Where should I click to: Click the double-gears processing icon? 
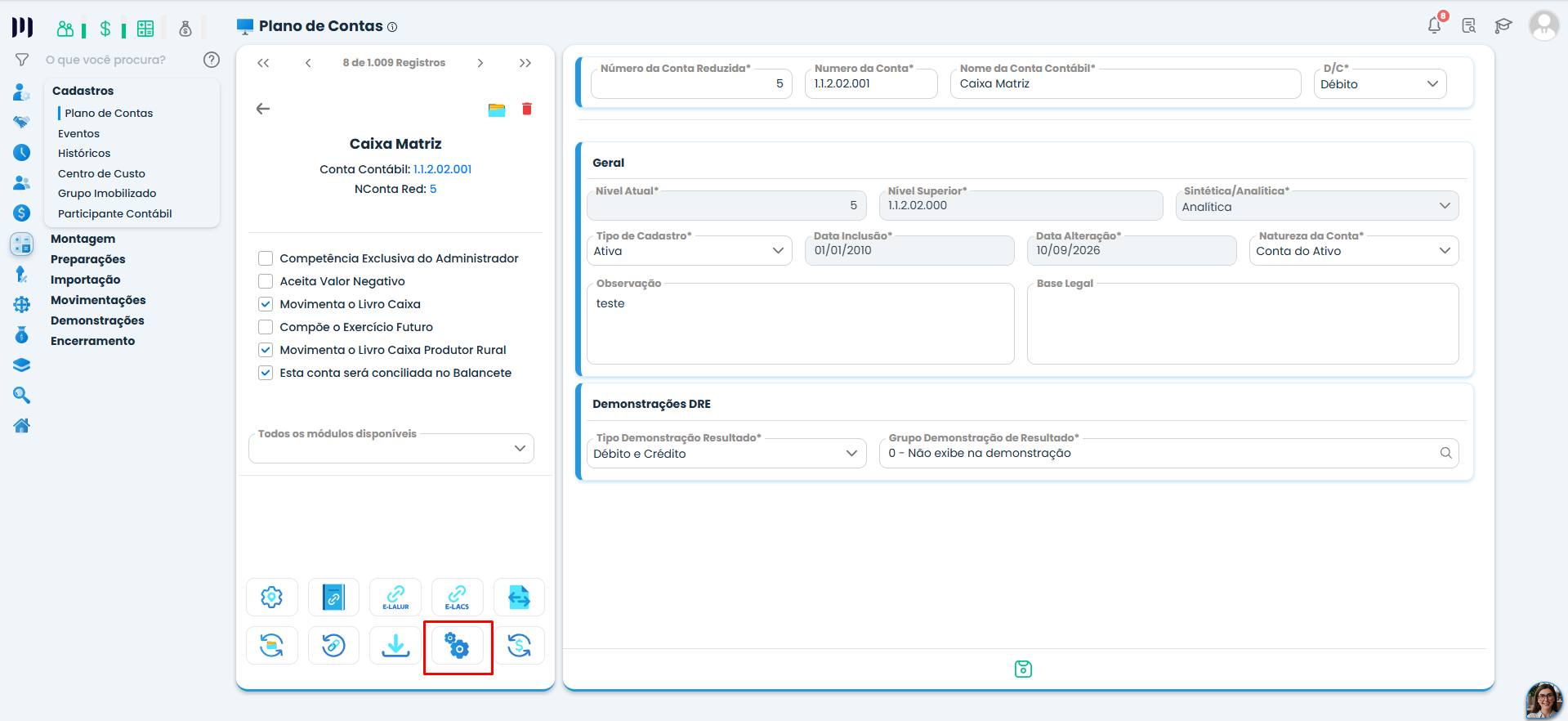coord(458,646)
